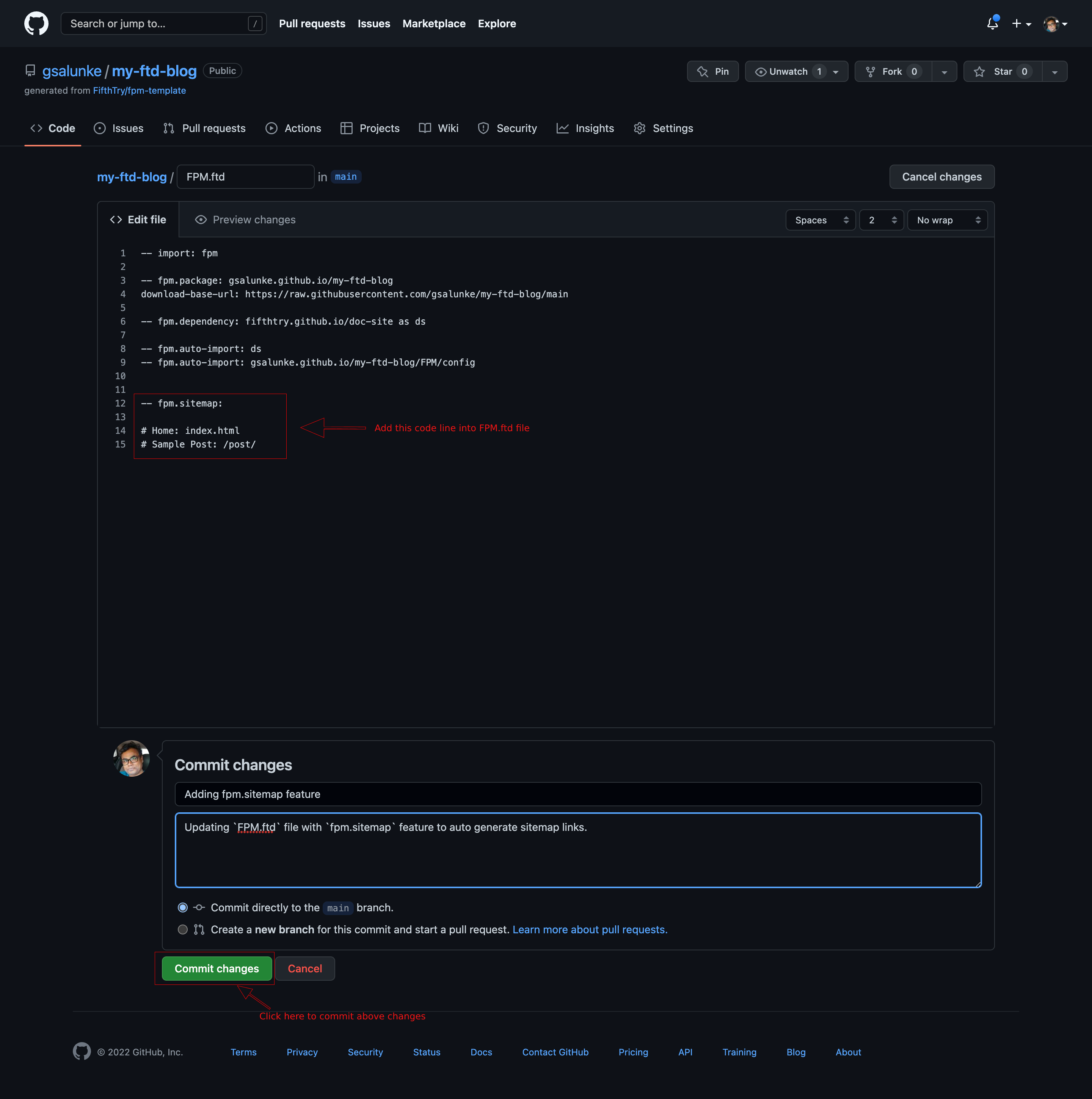Click footer GitHub logo icon

(82, 1051)
